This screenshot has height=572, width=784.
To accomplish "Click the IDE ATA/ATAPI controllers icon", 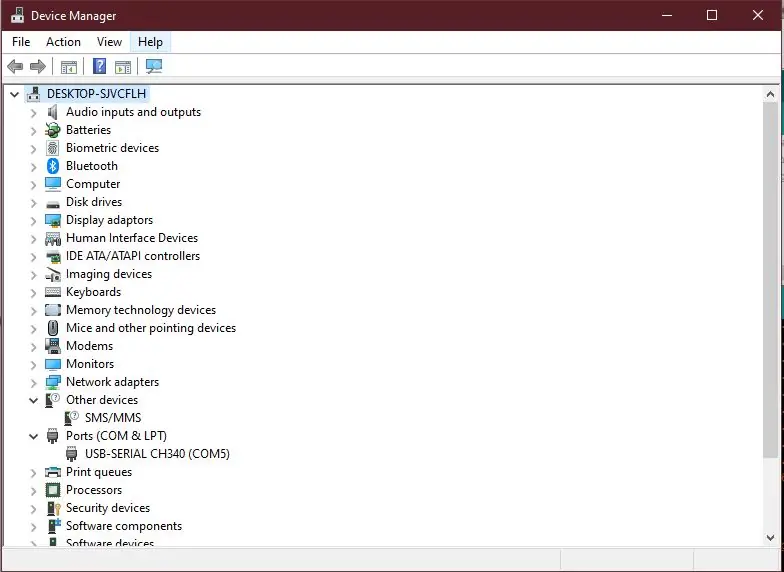I will tap(52, 256).
